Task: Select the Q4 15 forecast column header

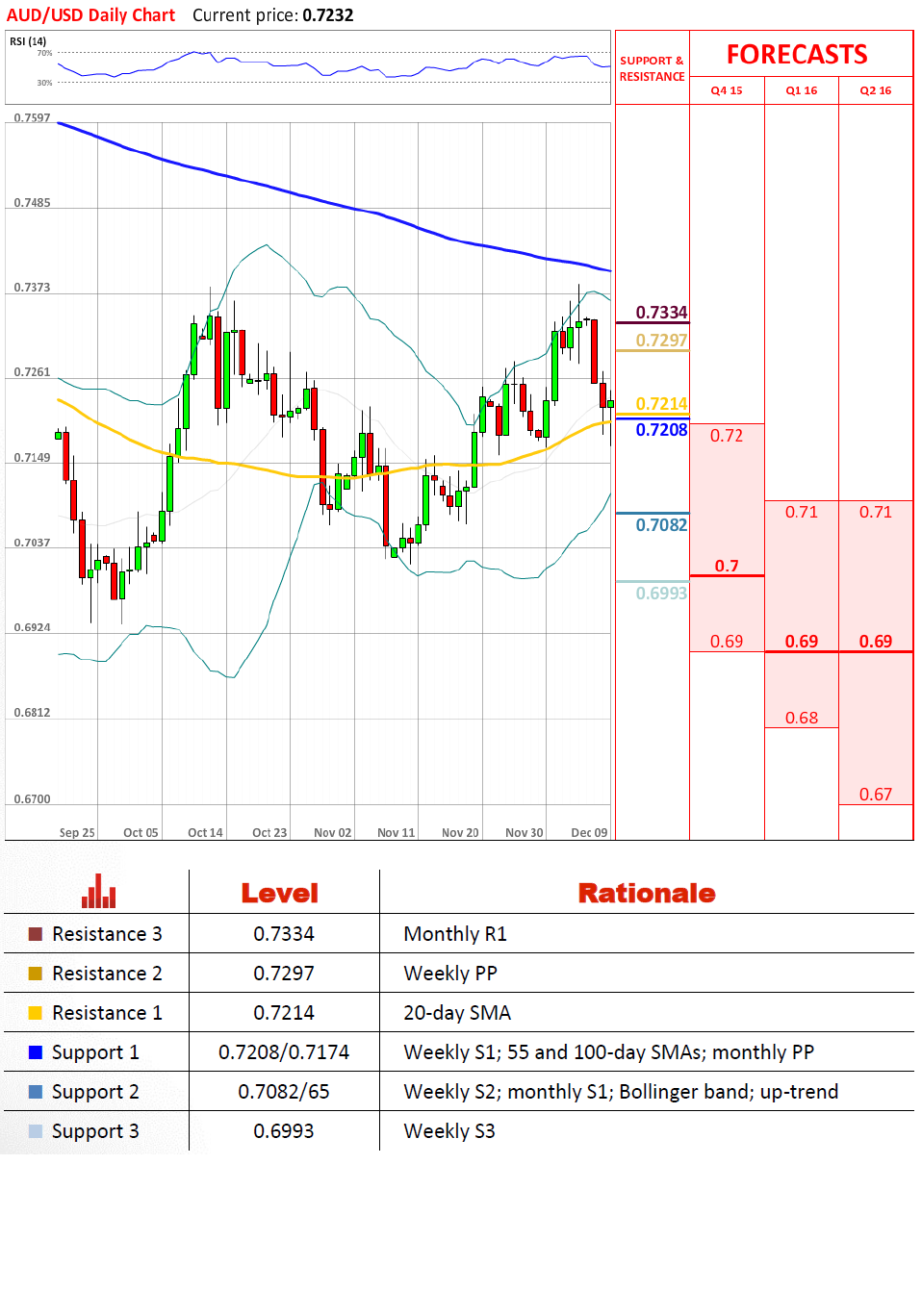Action: click(727, 90)
